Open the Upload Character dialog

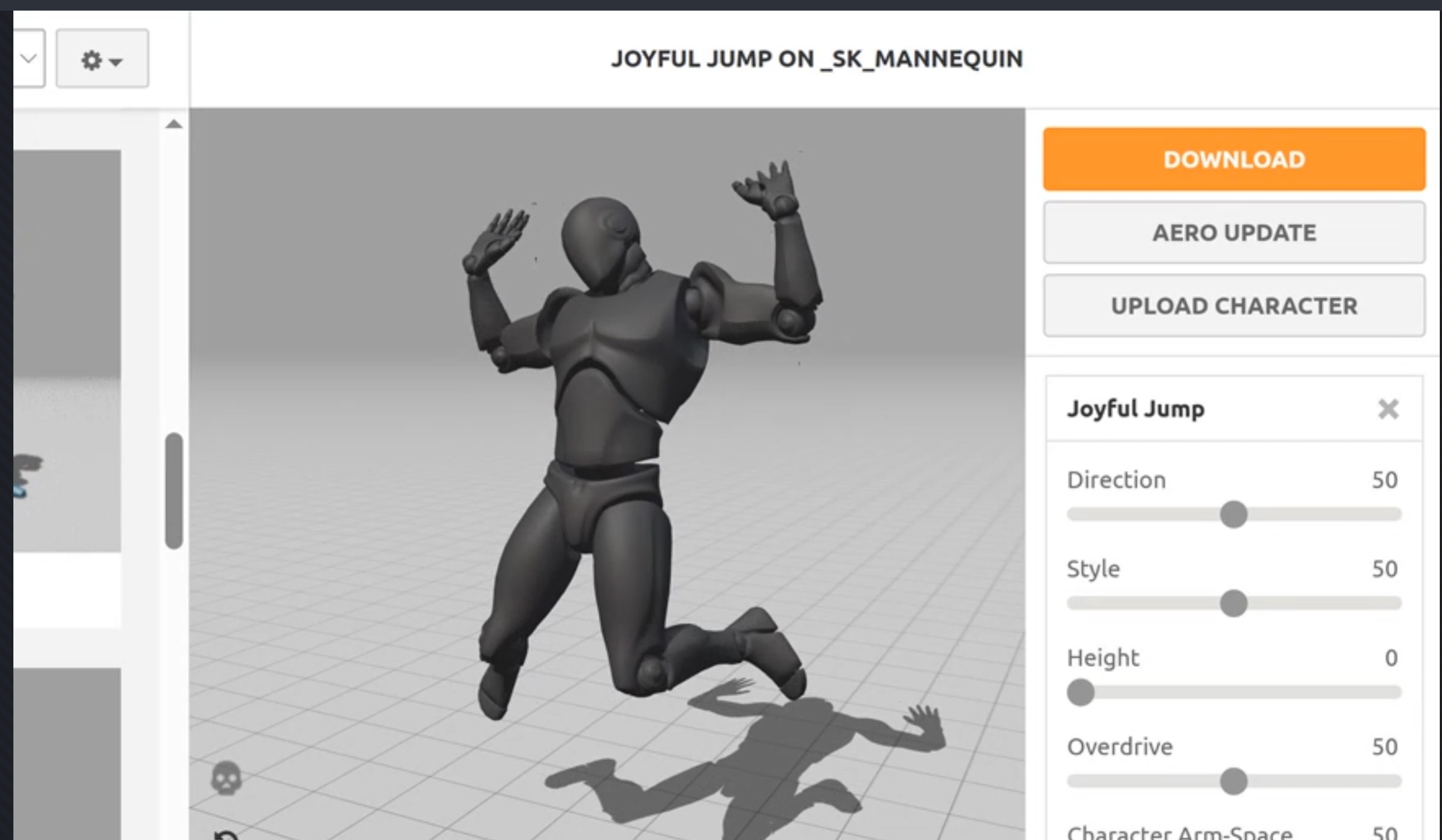tap(1234, 305)
